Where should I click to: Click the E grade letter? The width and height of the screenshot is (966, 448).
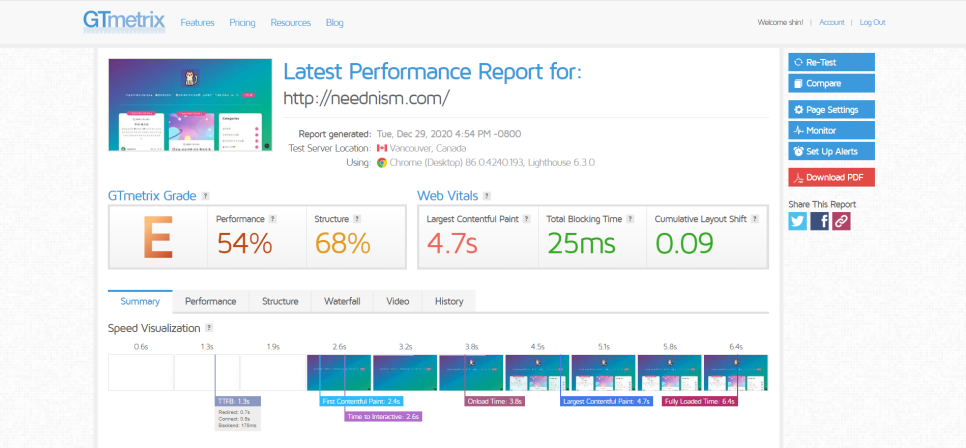pos(158,237)
